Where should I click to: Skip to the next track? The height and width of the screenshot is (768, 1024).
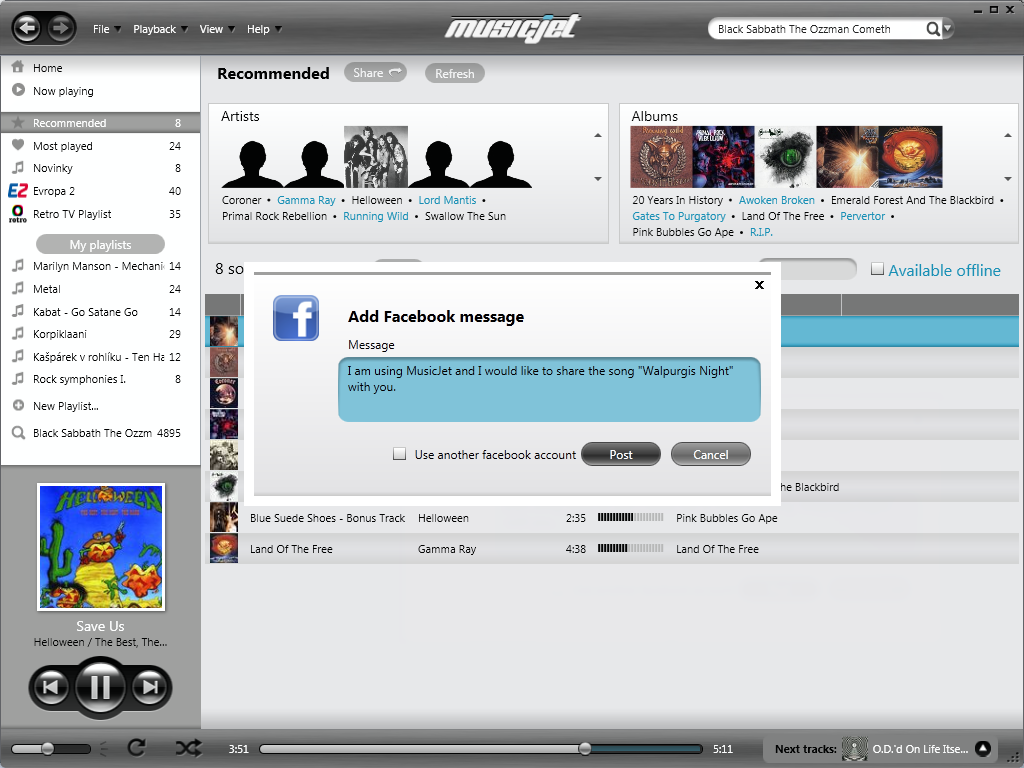[150, 687]
